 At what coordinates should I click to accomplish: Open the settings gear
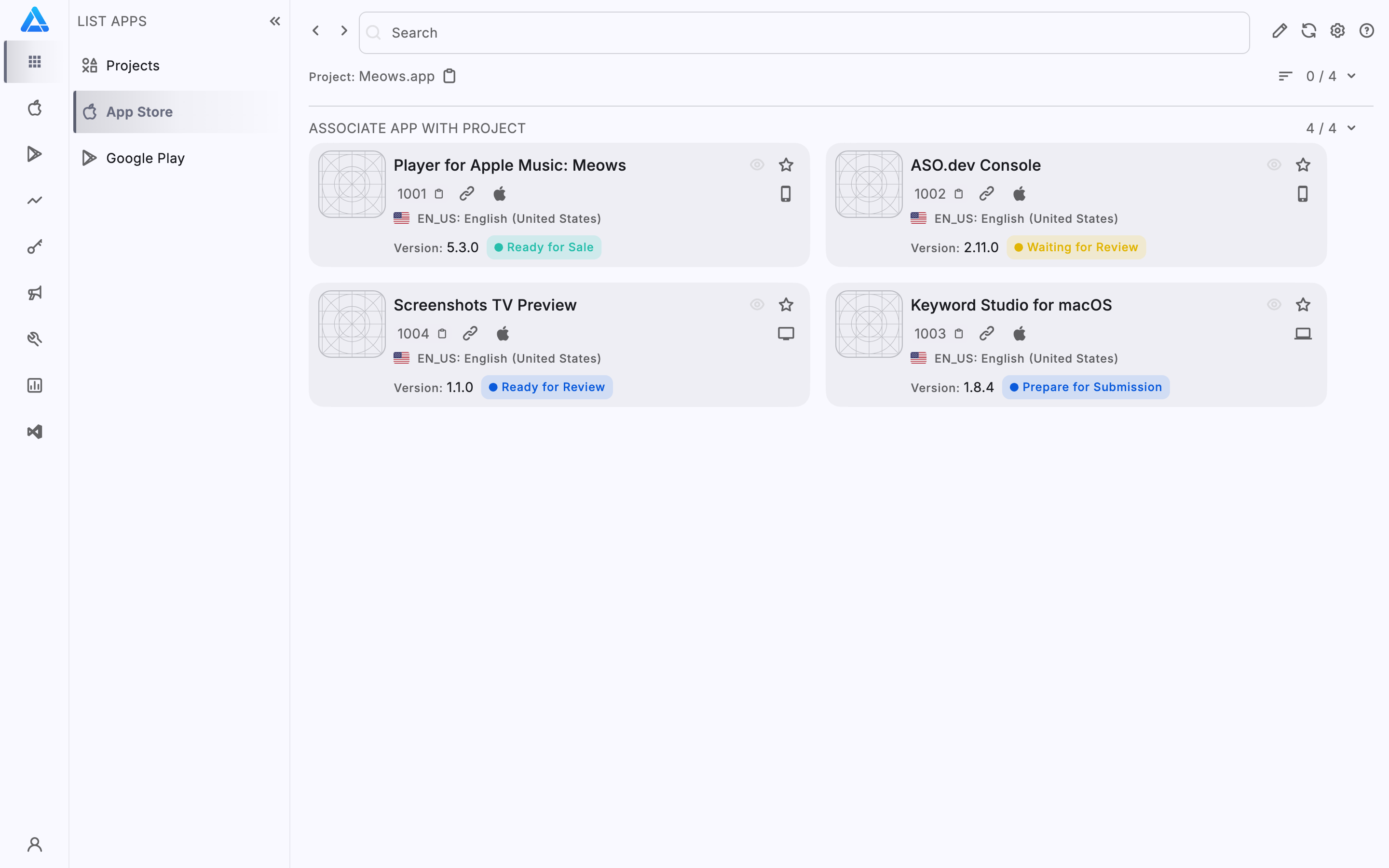[1337, 30]
